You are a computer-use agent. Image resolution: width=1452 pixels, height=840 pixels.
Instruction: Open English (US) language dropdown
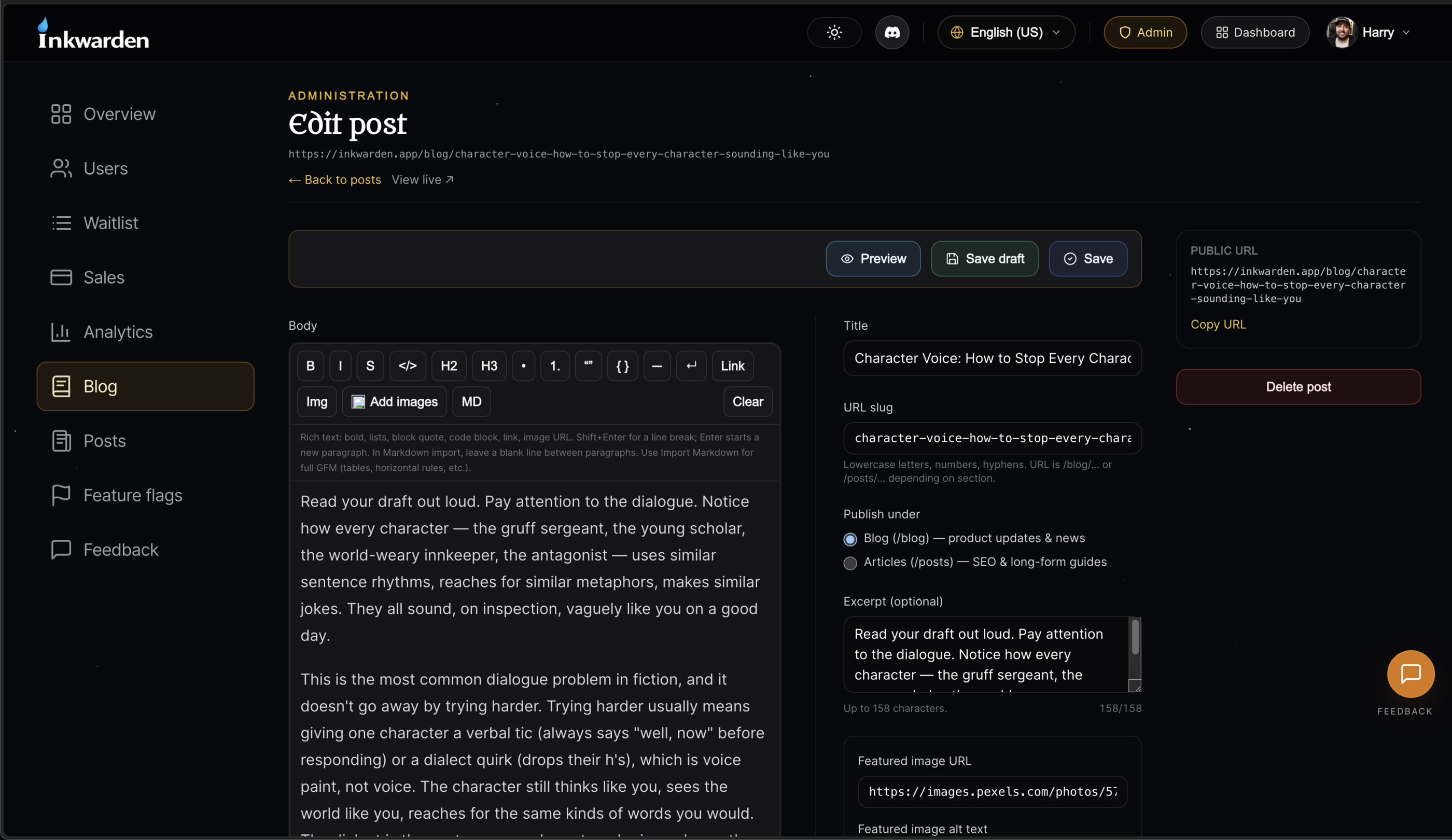(1006, 32)
